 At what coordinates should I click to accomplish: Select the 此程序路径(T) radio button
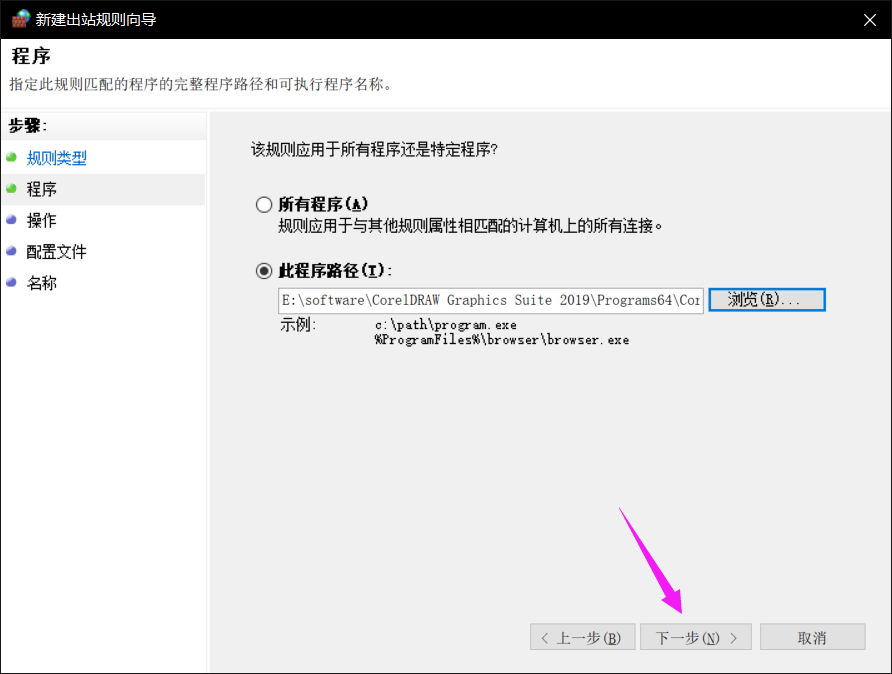click(x=263, y=271)
